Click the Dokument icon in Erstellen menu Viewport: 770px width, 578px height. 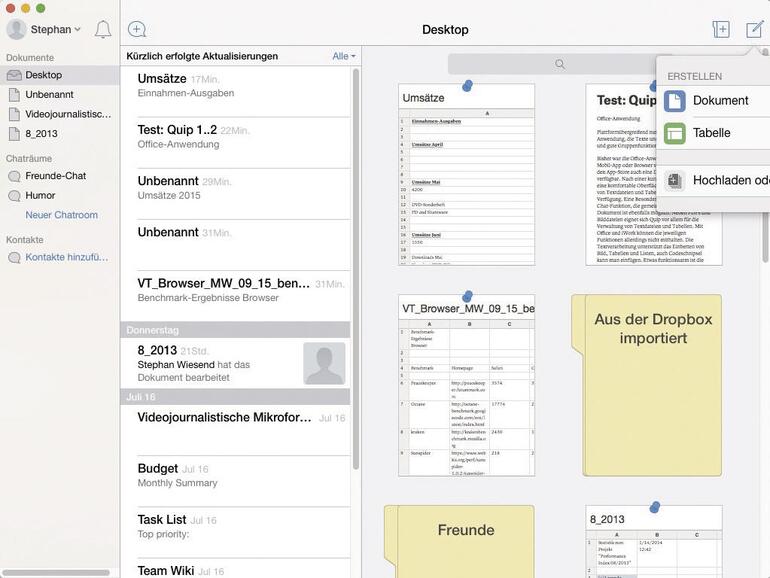pos(675,101)
